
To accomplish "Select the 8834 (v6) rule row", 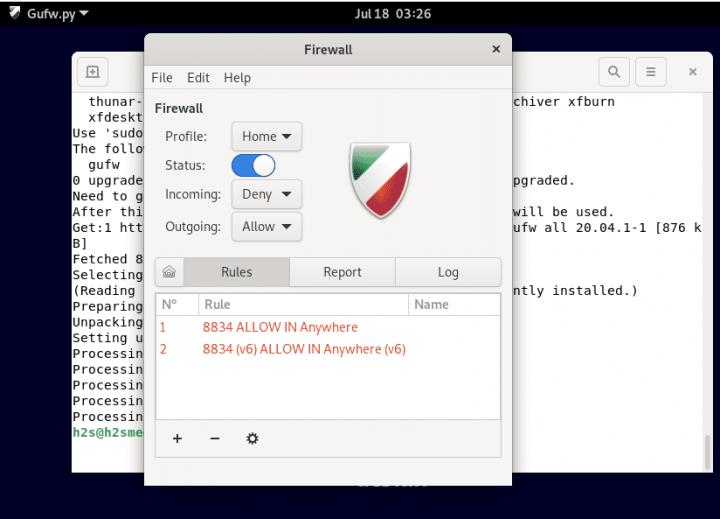I will (x=304, y=349).
